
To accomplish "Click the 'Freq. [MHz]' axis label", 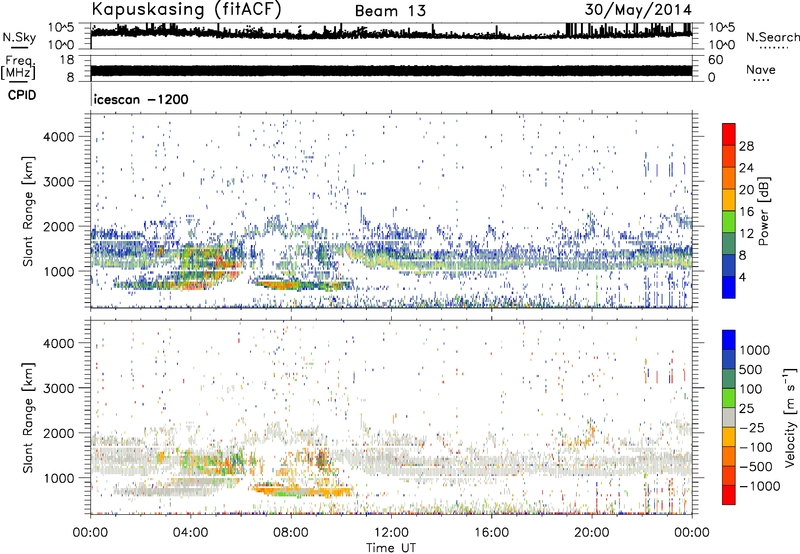I will point(18,67).
